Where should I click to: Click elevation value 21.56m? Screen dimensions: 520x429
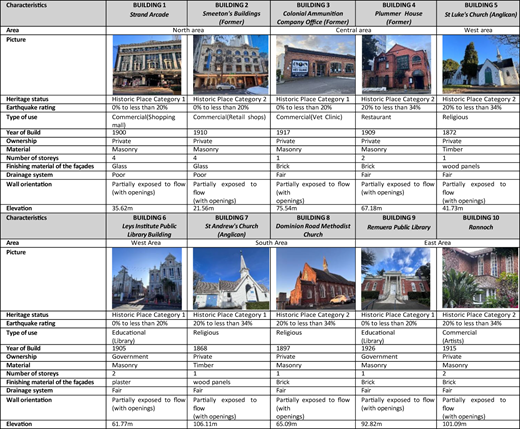203,208
